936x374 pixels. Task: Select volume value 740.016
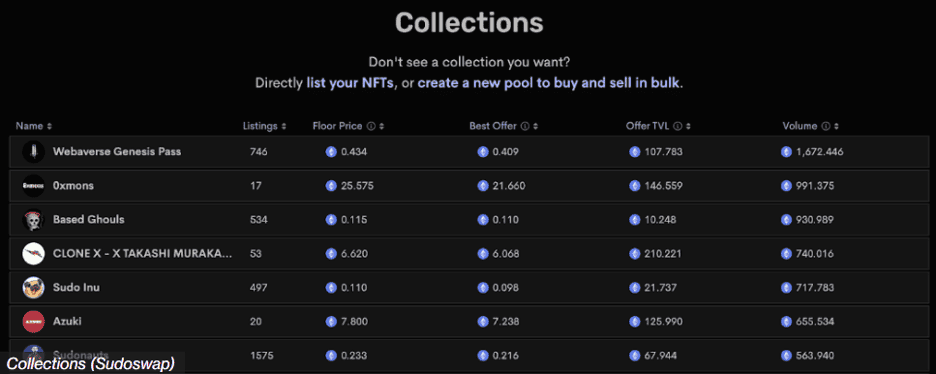815,254
